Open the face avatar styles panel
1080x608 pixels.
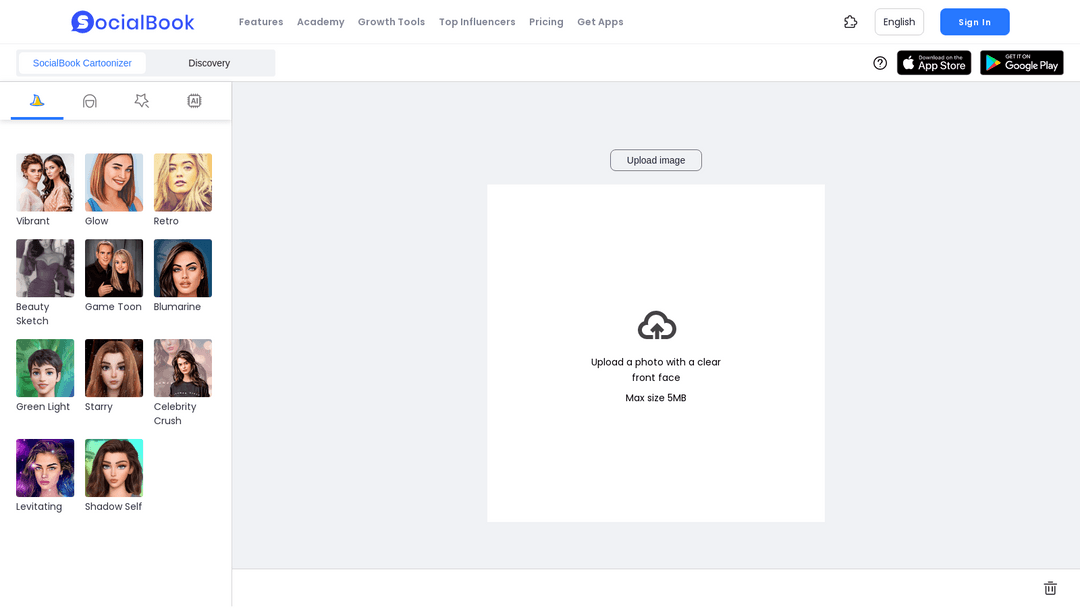pyautogui.click(x=89, y=100)
